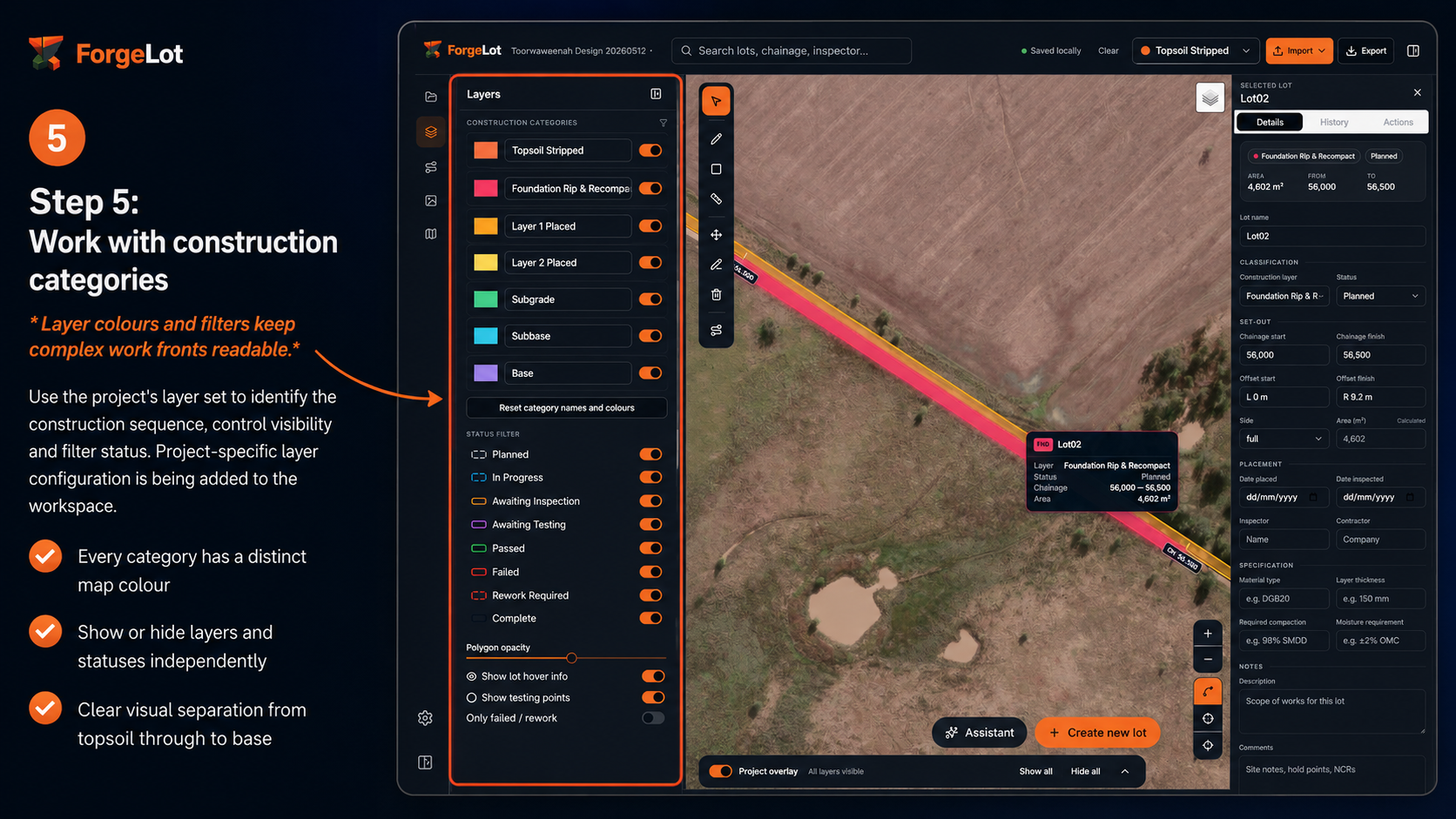Open the Assistant button
This screenshot has height=819, width=1456.
point(980,733)
